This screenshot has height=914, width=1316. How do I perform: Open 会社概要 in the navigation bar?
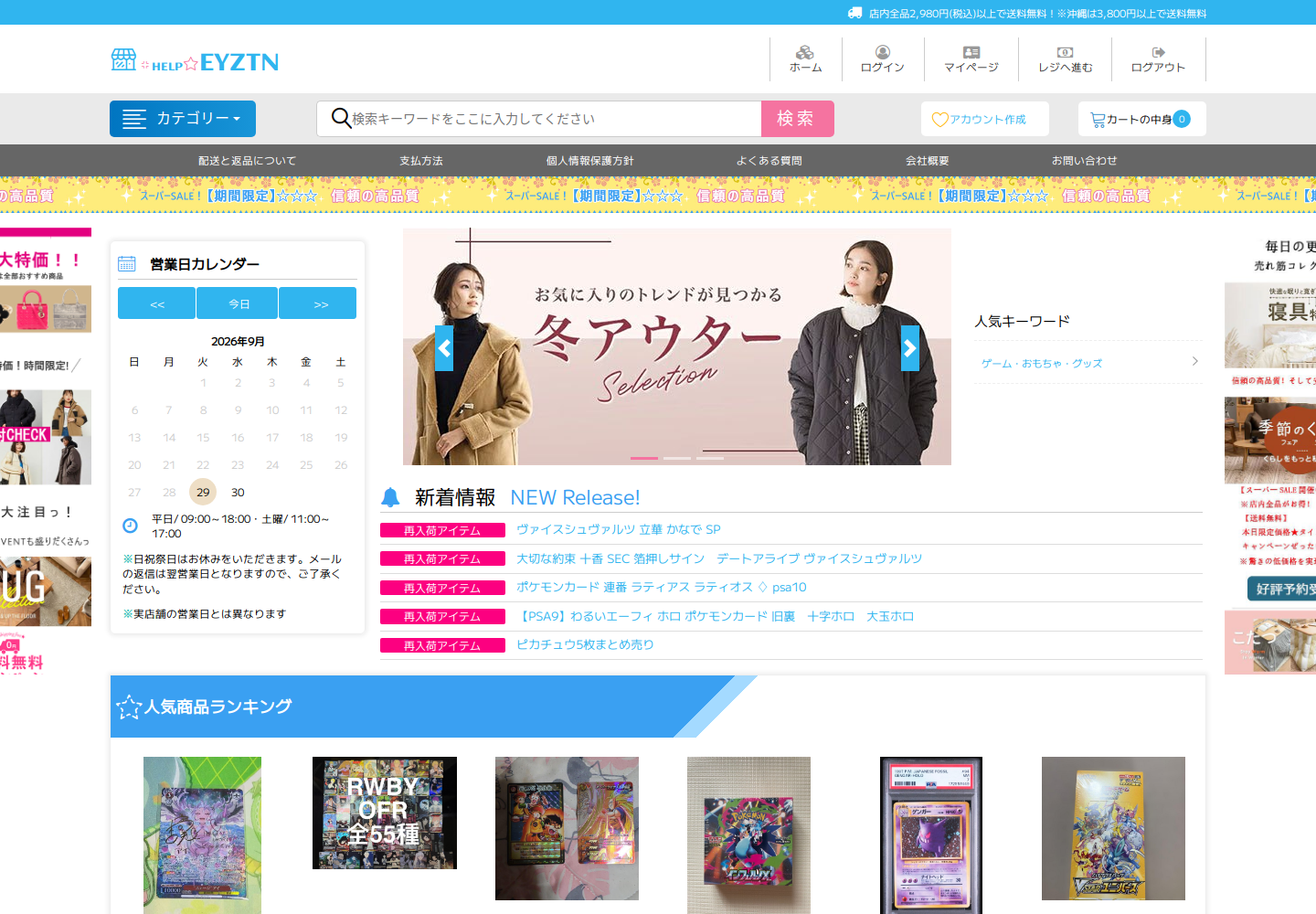(x=928, y=161)
